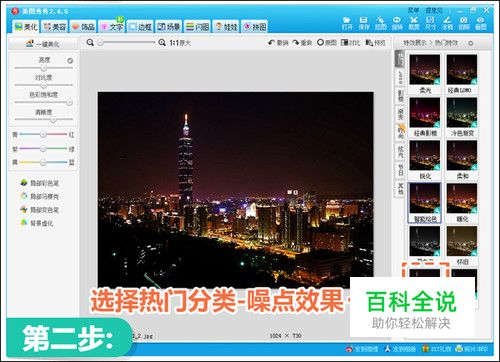Select the 背景虚化 background blur tool
Image resolution: width=500 pixels, height=362 pixels.
[37, 223]
